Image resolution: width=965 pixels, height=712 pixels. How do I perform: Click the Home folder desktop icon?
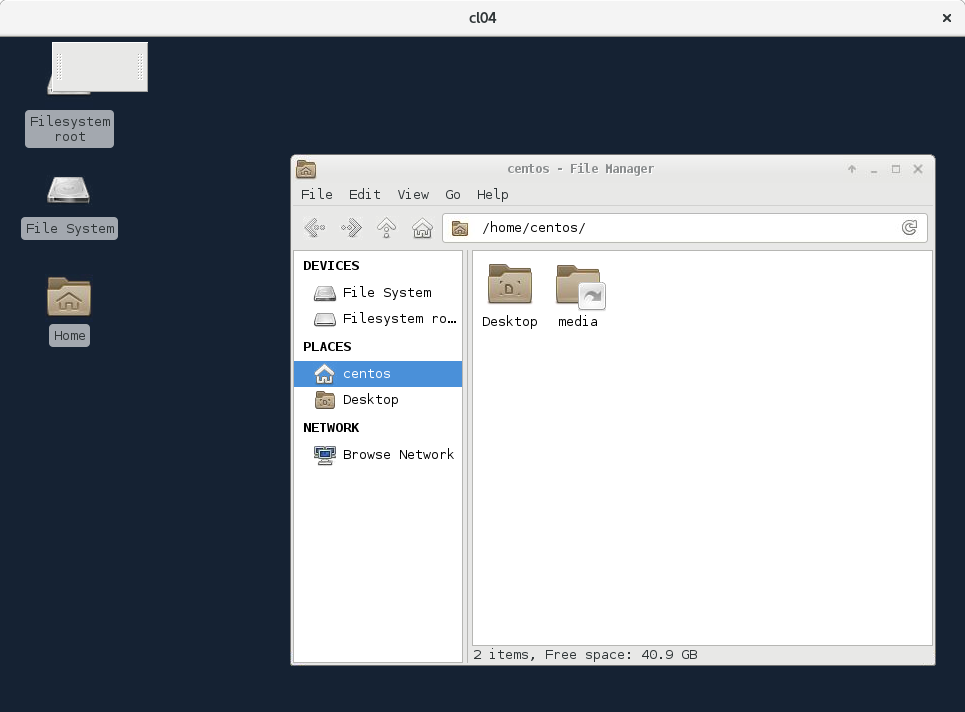[x=69, y=311]
